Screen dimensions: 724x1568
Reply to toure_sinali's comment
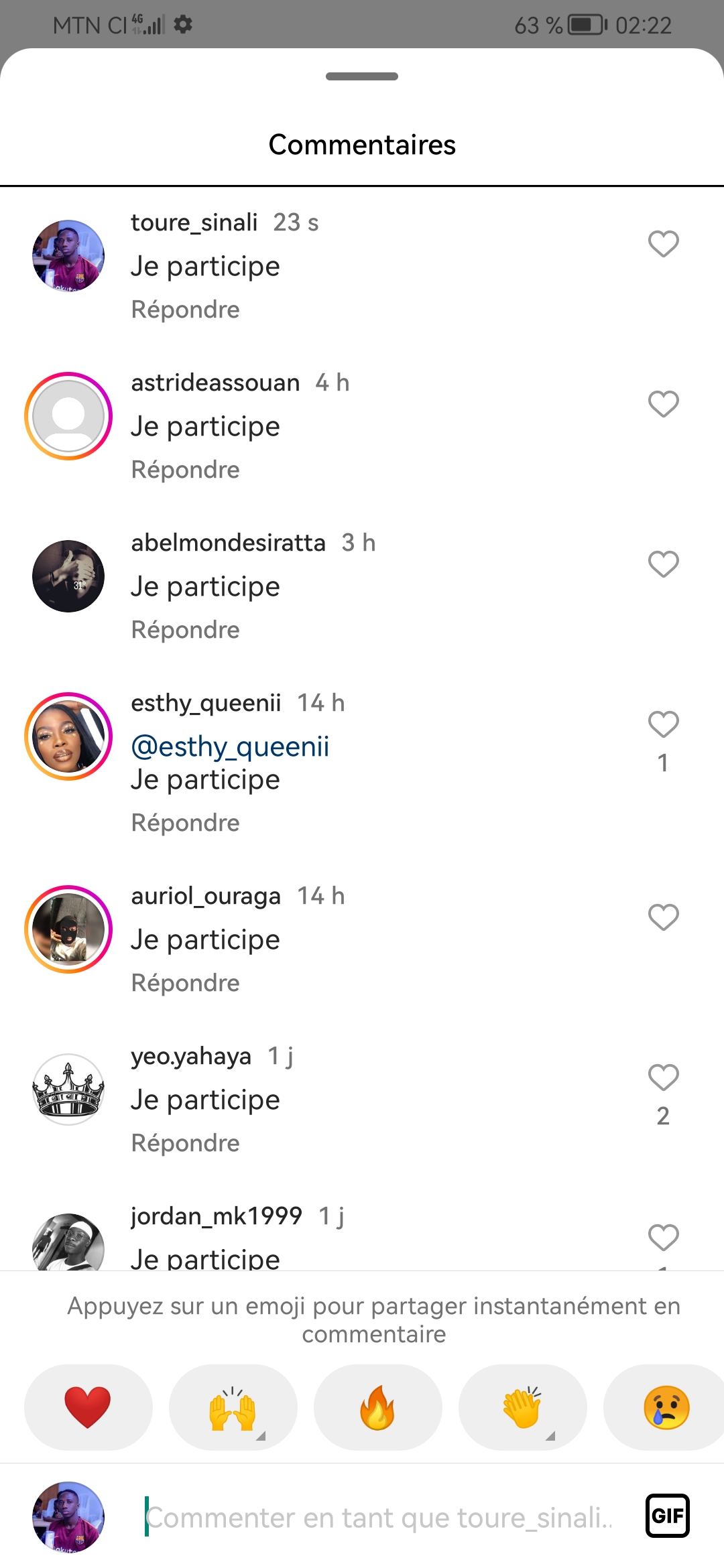pyautogui.click(x=185, y=310)
